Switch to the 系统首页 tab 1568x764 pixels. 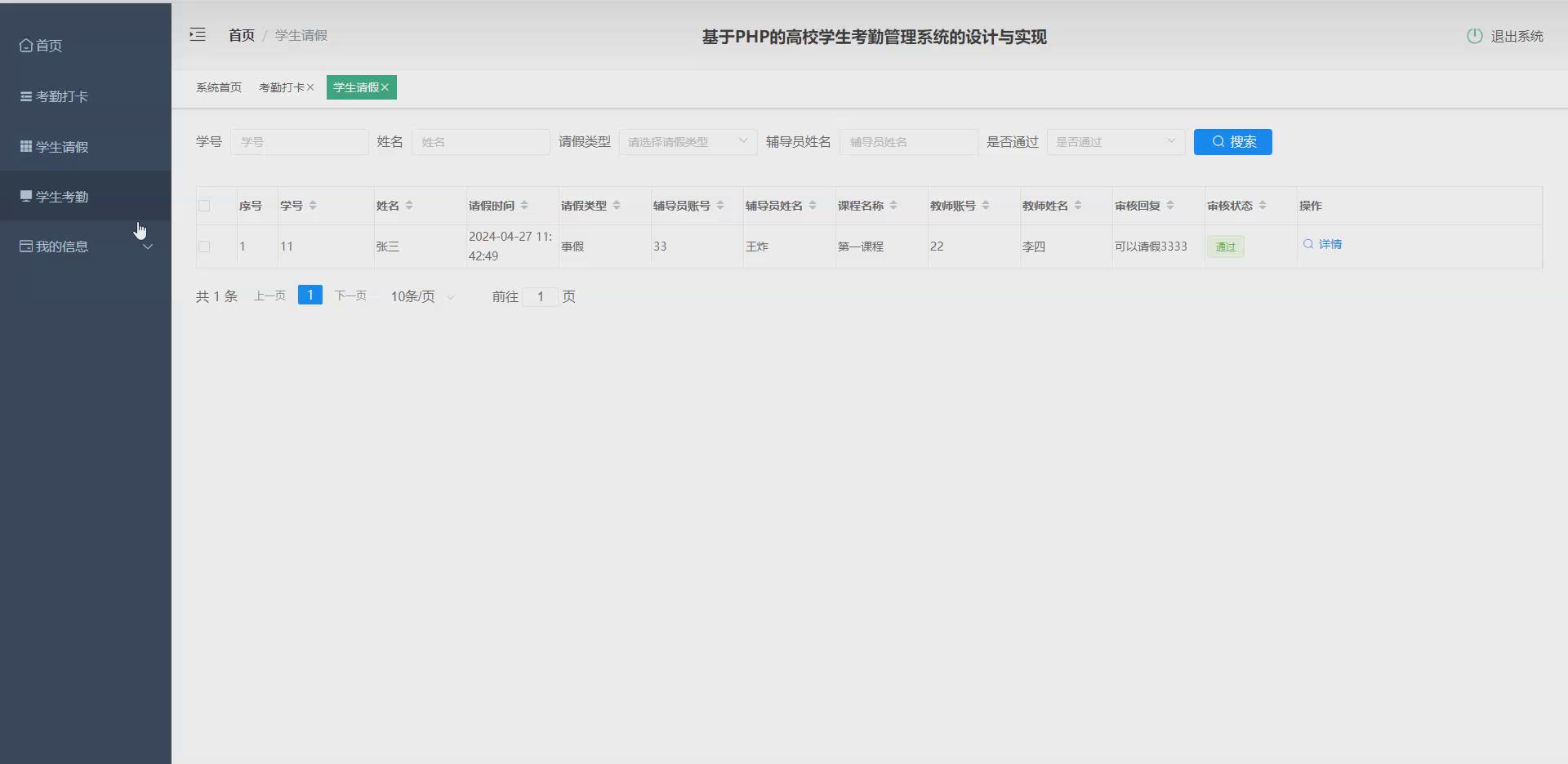tap(218, 87)
